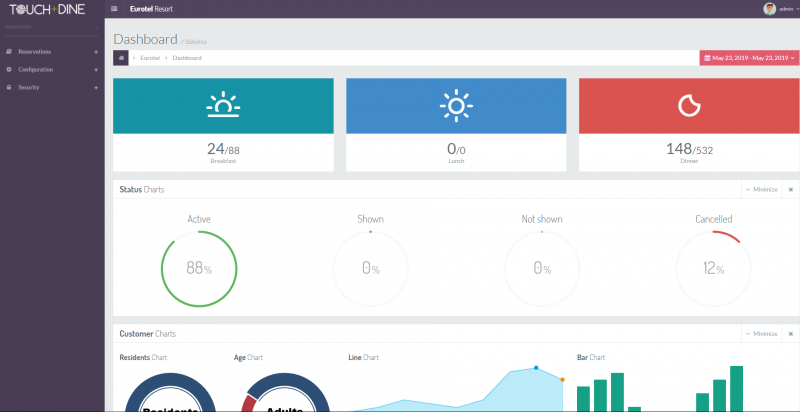Click the admin avatar picture
The width and height of the screenshot is (800, 412).
tap(769, 9)
